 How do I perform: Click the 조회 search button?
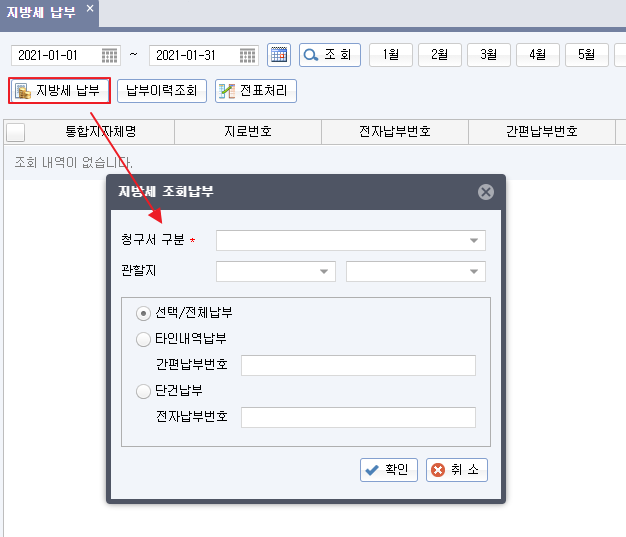pos(330,55)
